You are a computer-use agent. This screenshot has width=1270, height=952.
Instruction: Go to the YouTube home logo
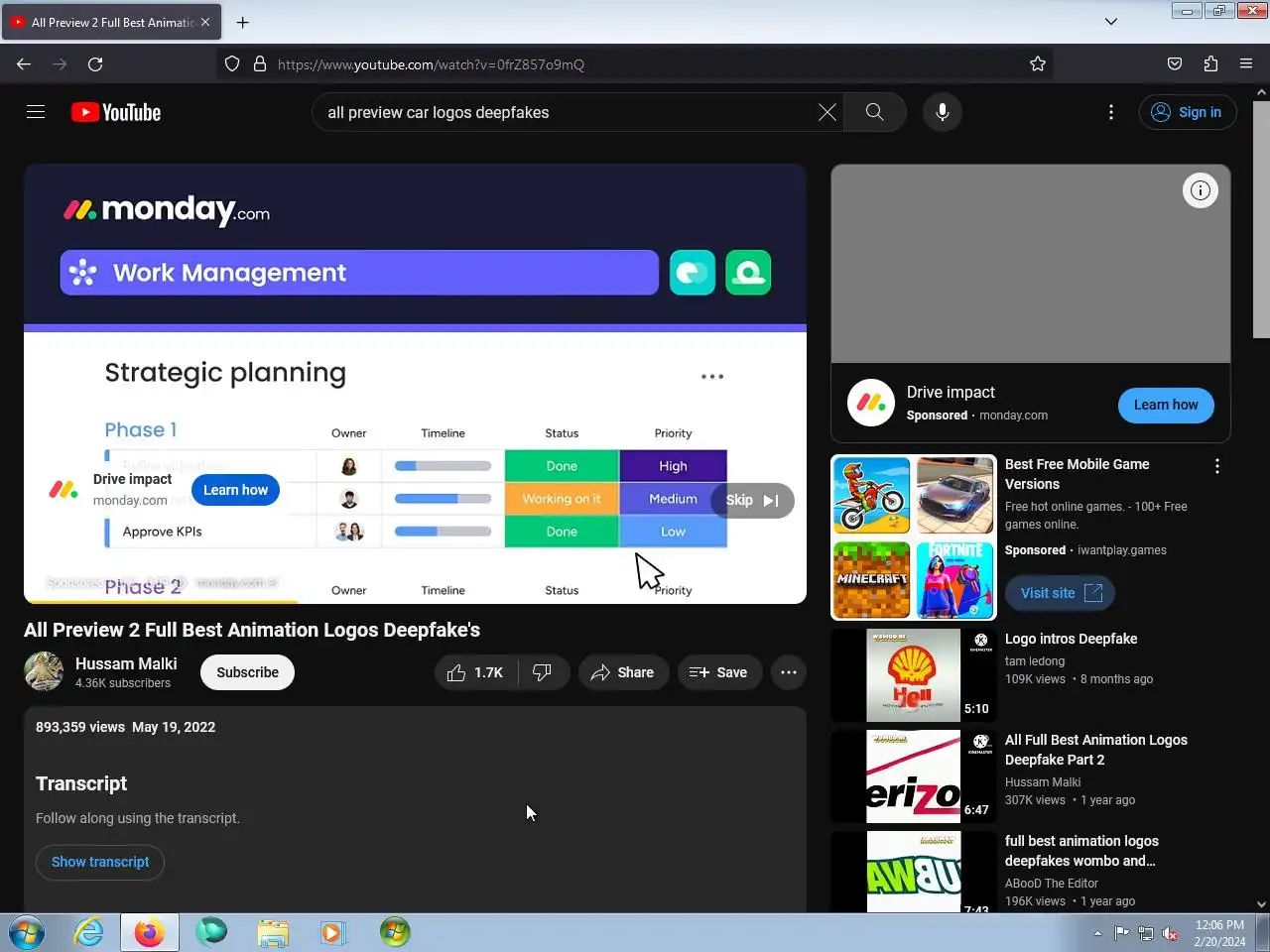(x=116, y=112)
